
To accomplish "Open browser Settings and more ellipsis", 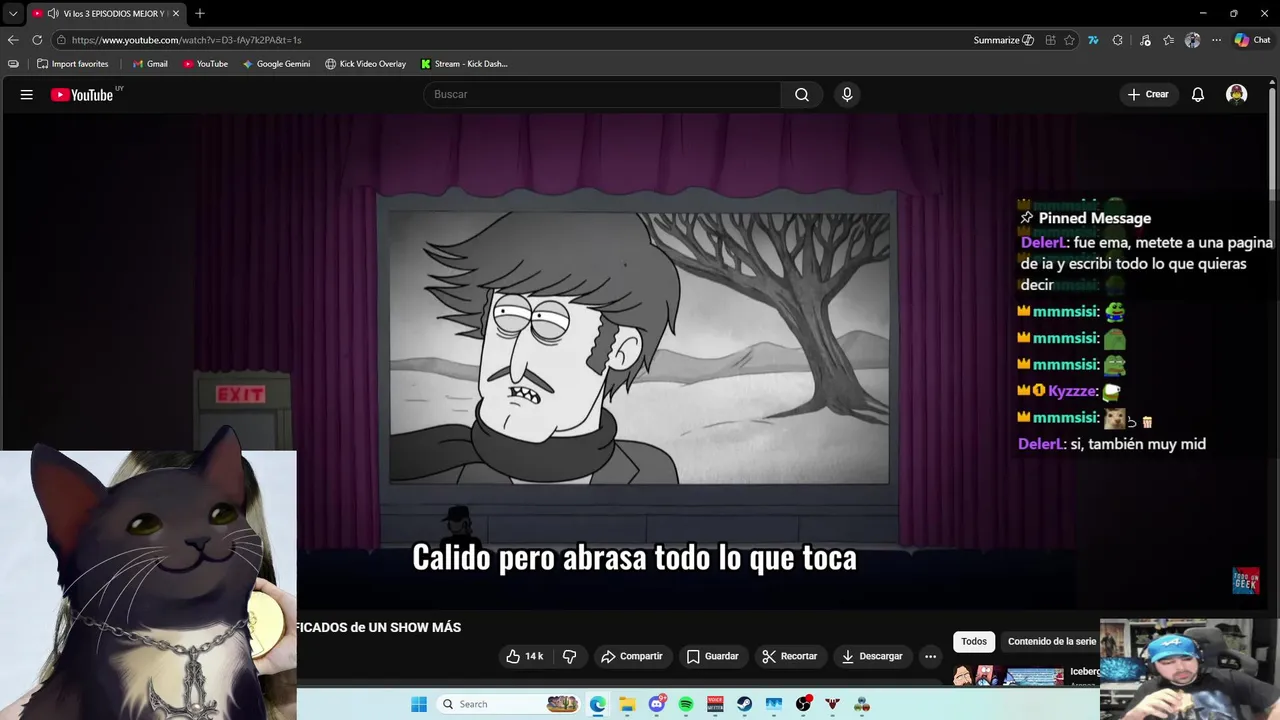I will (x=1216, y=40).
